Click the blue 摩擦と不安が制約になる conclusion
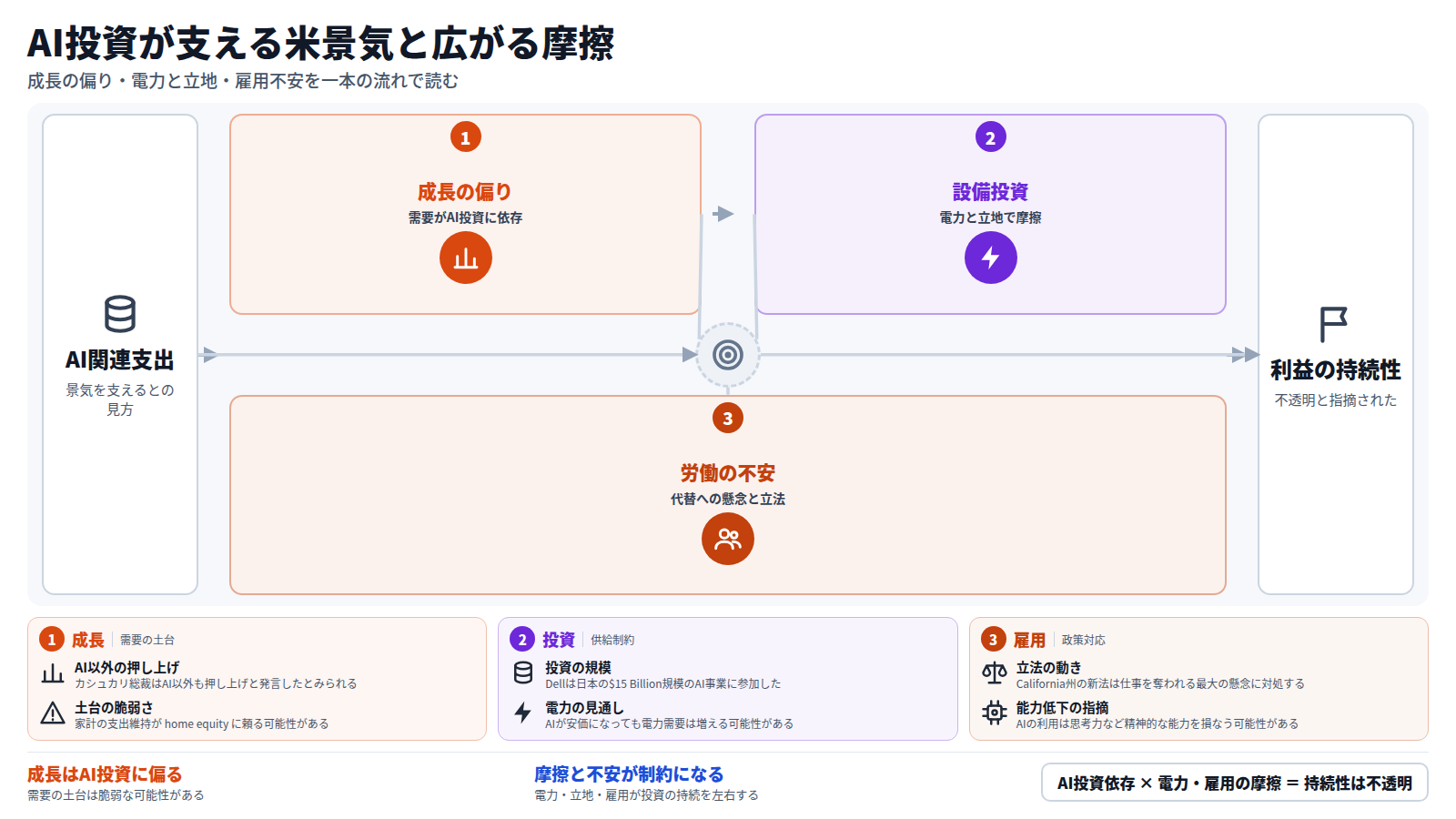The width and height of the screenshot is (1456, 819). pos(629,774)
